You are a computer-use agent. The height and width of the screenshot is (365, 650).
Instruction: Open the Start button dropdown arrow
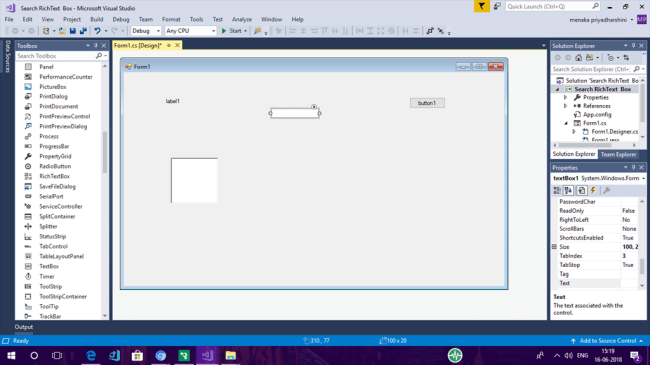[245, 31]
